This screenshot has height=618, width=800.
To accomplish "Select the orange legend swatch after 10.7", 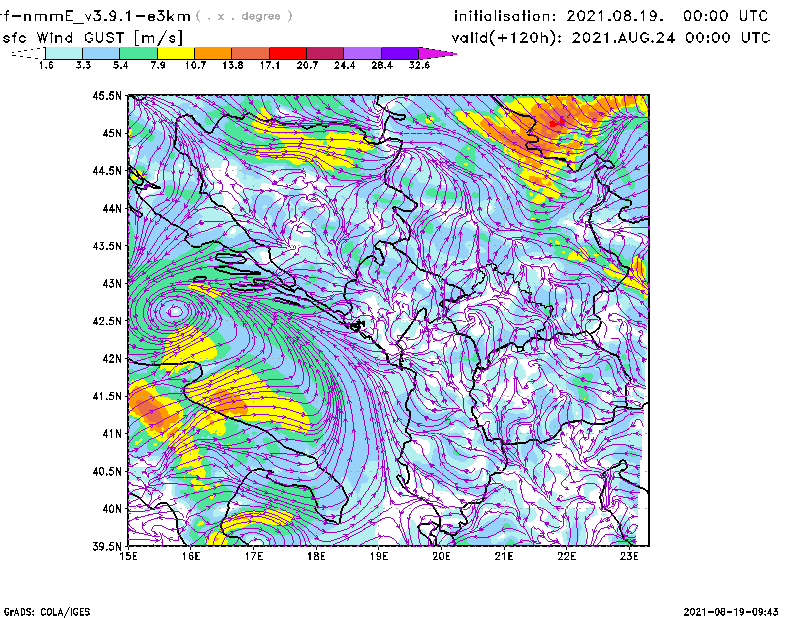I will [213, 52].
